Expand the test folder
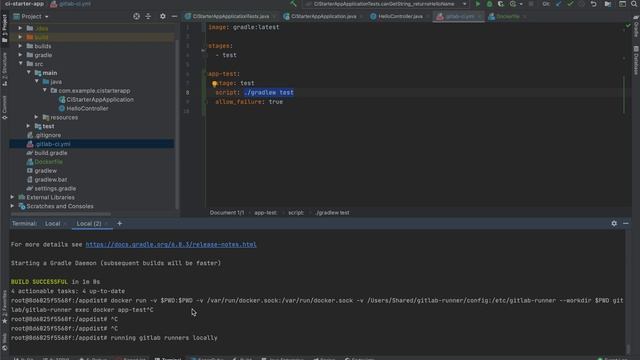The width and height of the screenshot is (640, 360). click(28, 127)
